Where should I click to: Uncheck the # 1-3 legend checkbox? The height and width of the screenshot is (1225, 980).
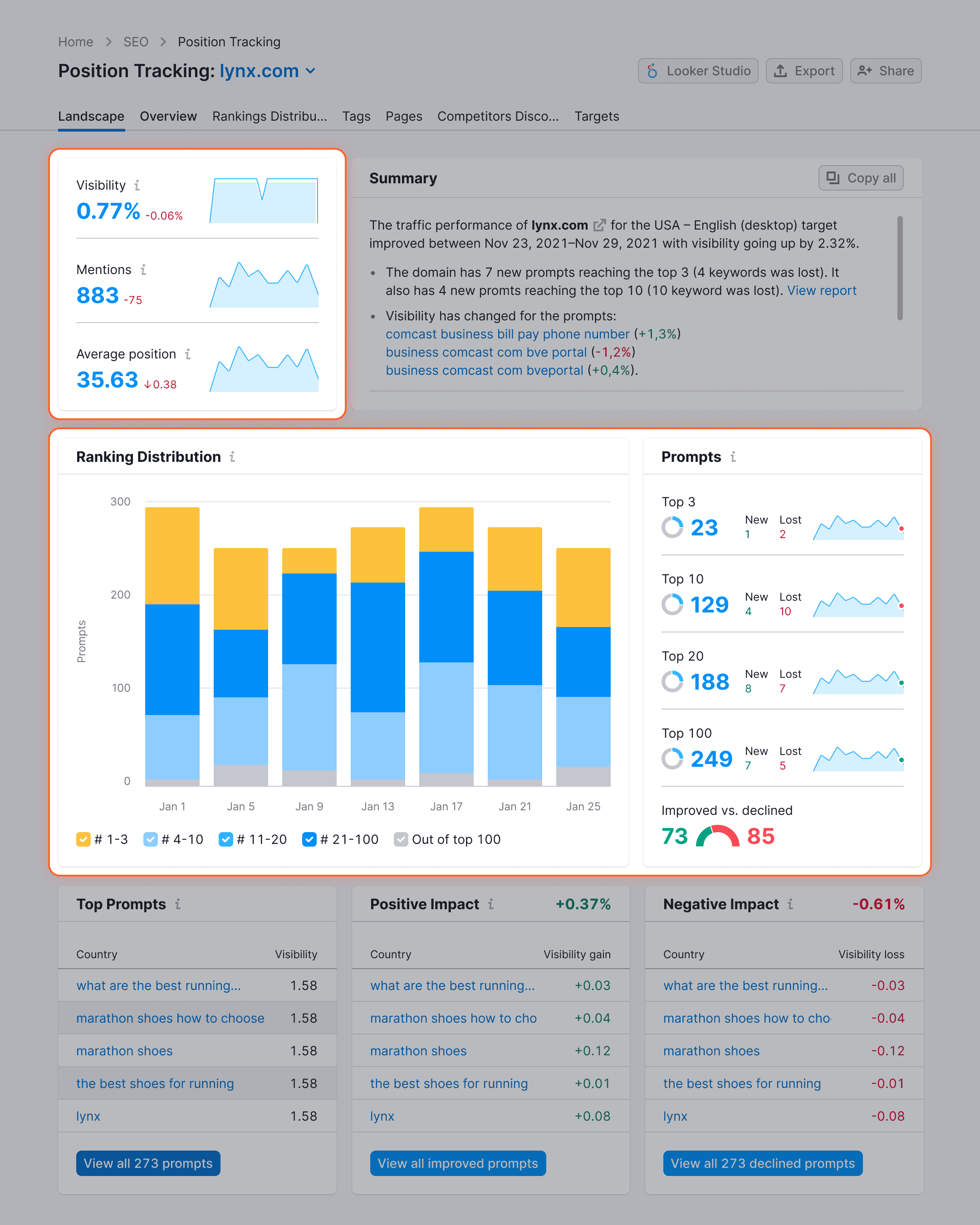(83, 839)
